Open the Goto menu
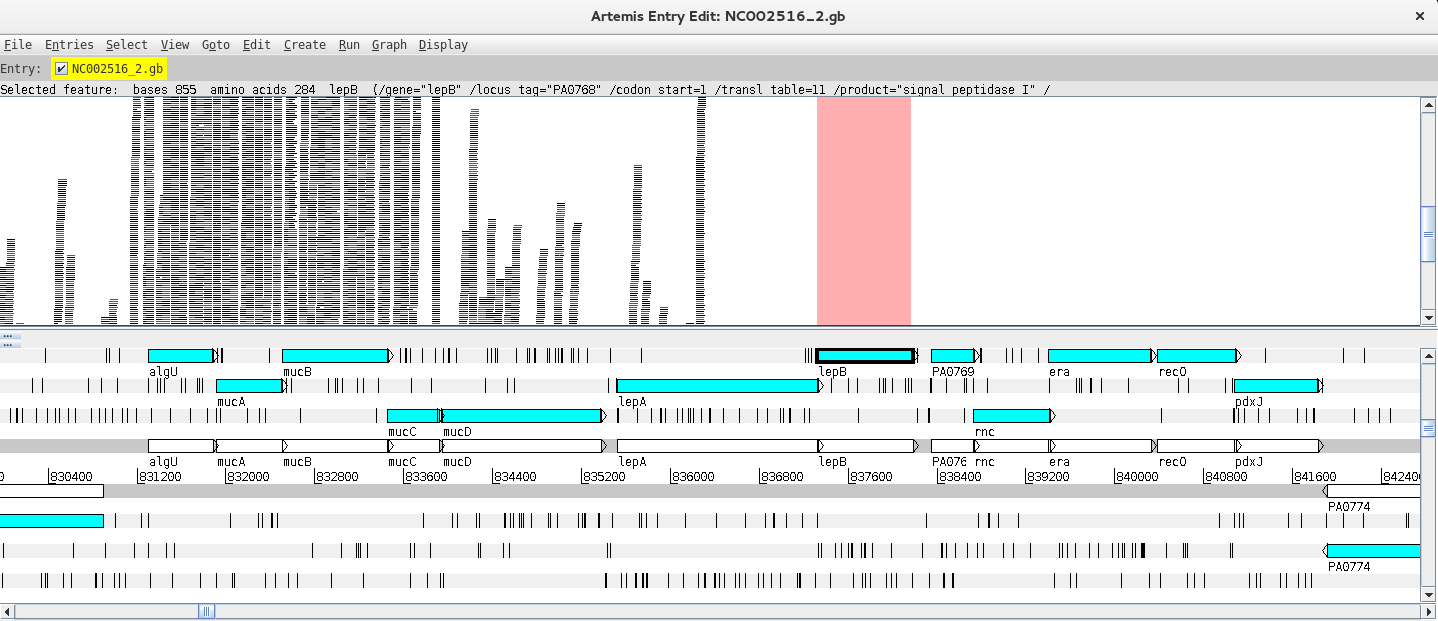1438x621 pixels. (x=215, y=45)
